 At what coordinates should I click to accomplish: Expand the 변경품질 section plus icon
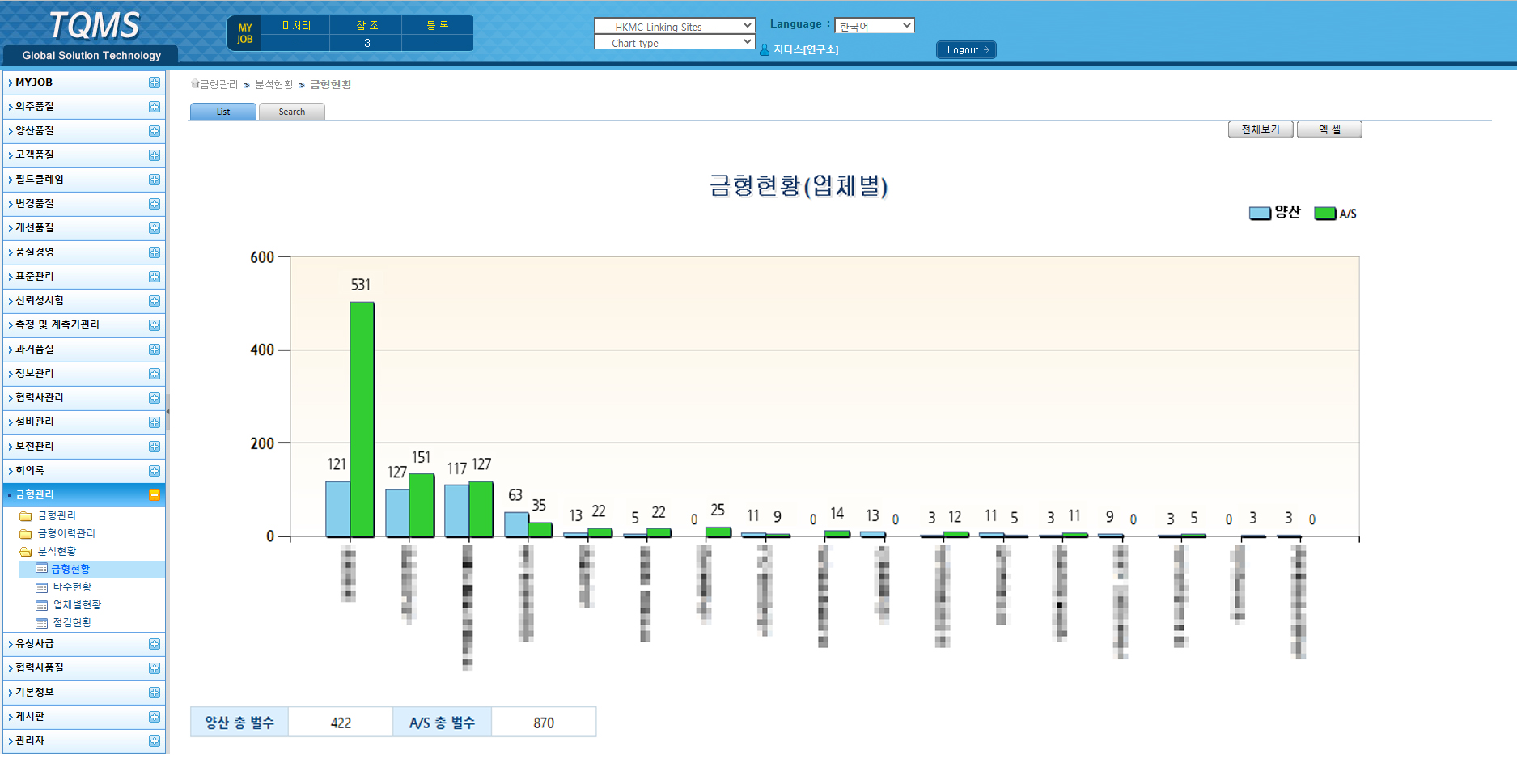pyautogui.click(x=155, y=204)
